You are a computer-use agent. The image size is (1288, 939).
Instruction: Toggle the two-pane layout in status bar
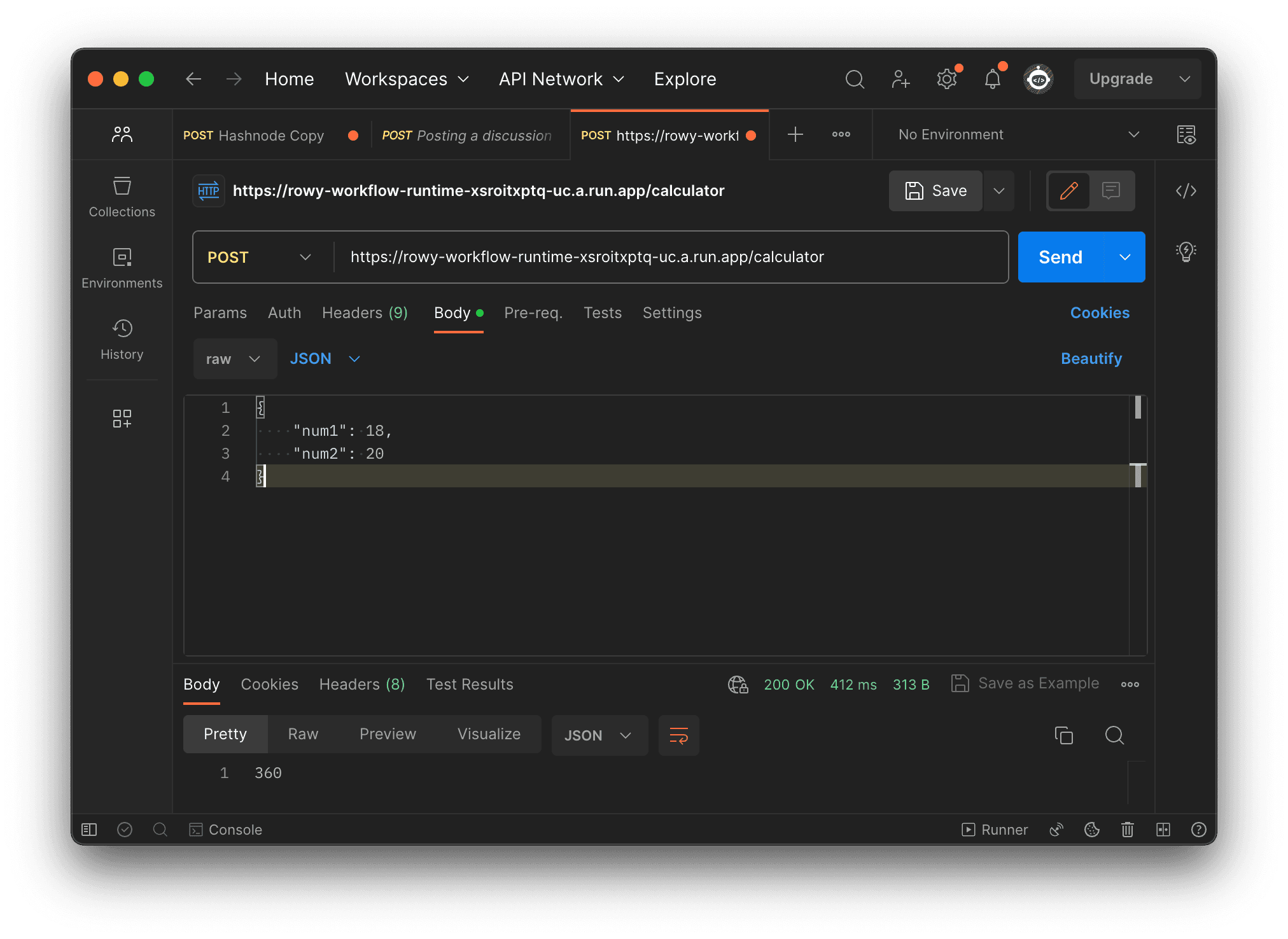[1164, 830]
